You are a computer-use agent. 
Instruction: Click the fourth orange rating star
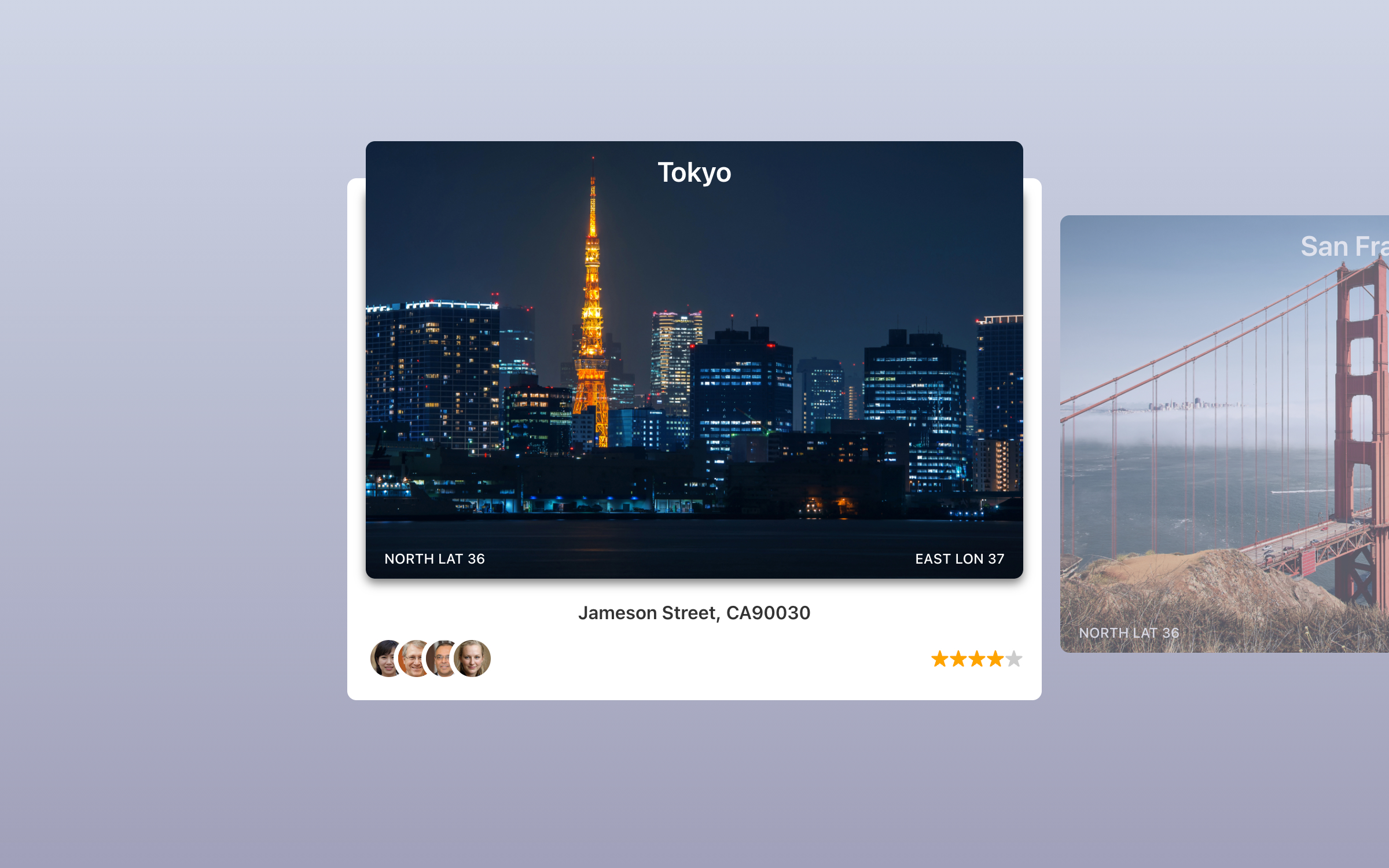(x=995, y=659)
